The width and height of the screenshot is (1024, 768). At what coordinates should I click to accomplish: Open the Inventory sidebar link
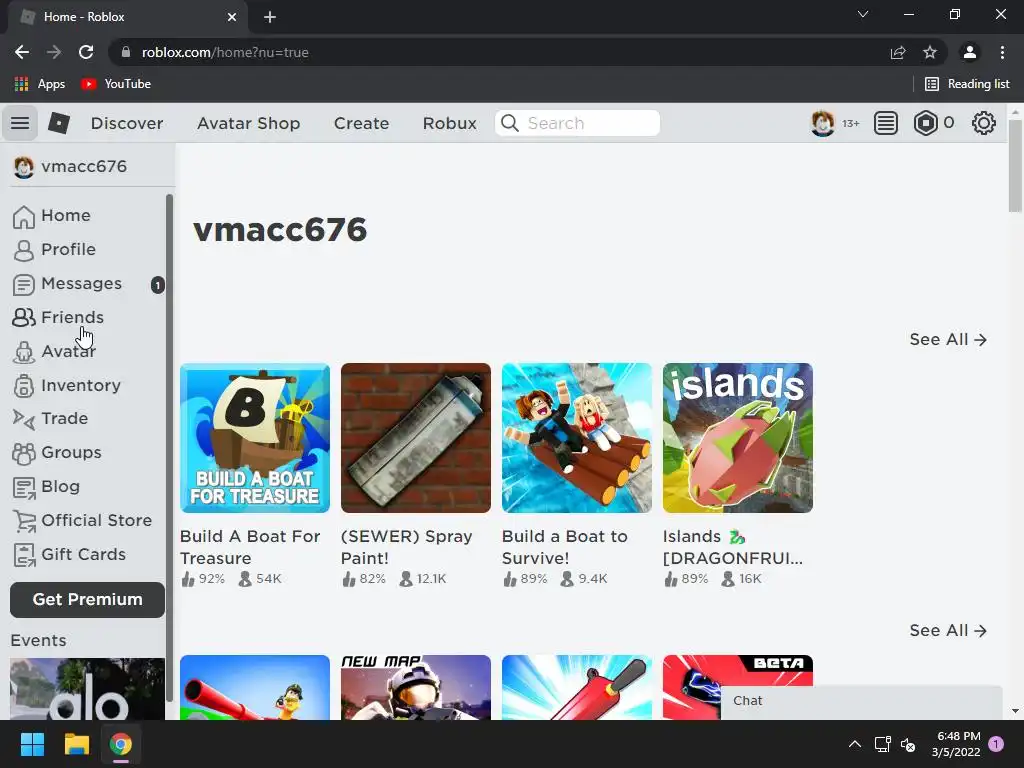(81, 385)
